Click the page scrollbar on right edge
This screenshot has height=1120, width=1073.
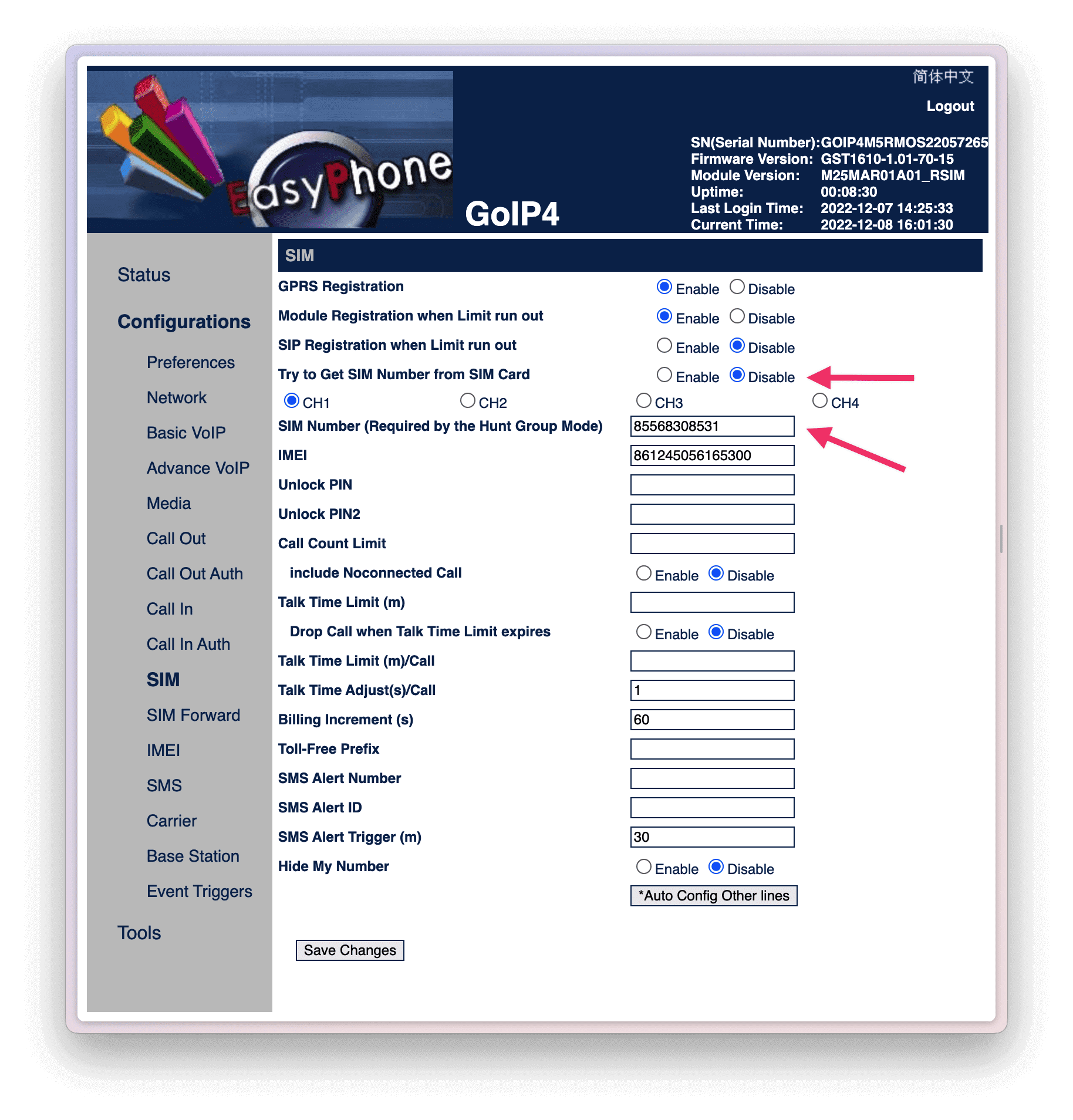point(1001,539)
